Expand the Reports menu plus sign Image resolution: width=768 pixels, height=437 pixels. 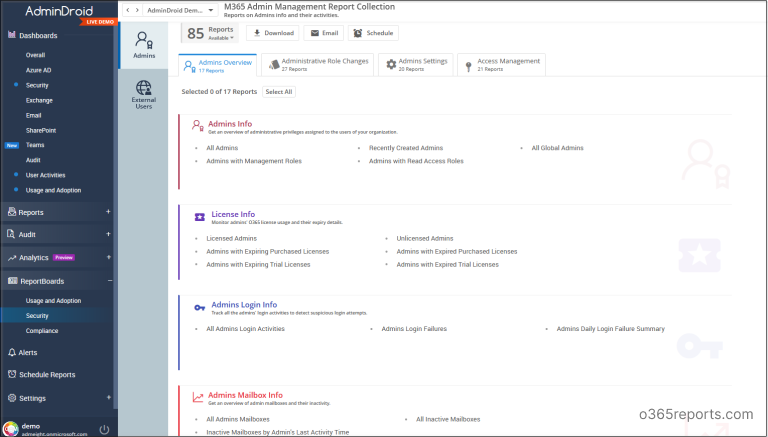pyautogui.click(x=108, y=212)
